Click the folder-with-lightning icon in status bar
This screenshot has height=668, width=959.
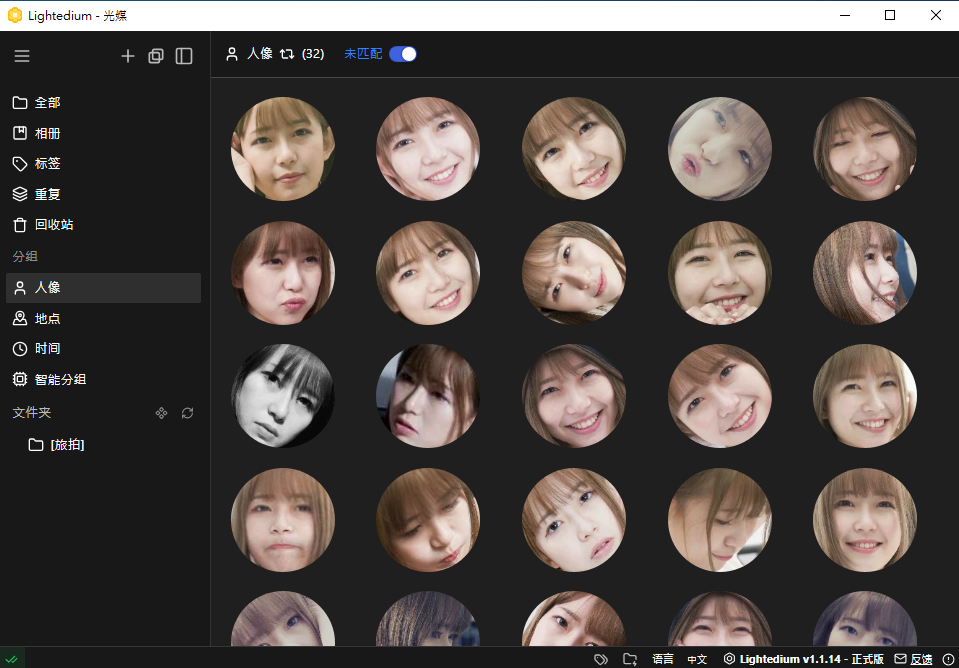pyautogui.click(x=630, y=659)
